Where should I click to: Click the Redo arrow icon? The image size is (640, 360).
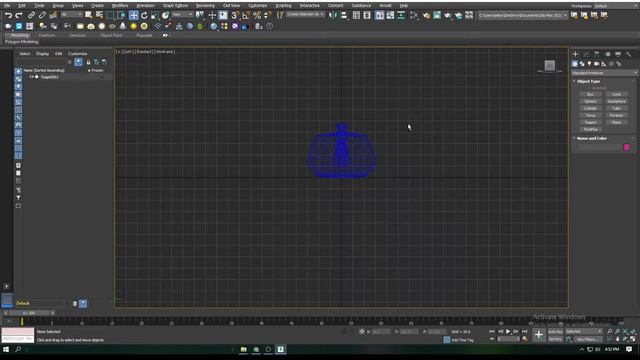[19, 16]
